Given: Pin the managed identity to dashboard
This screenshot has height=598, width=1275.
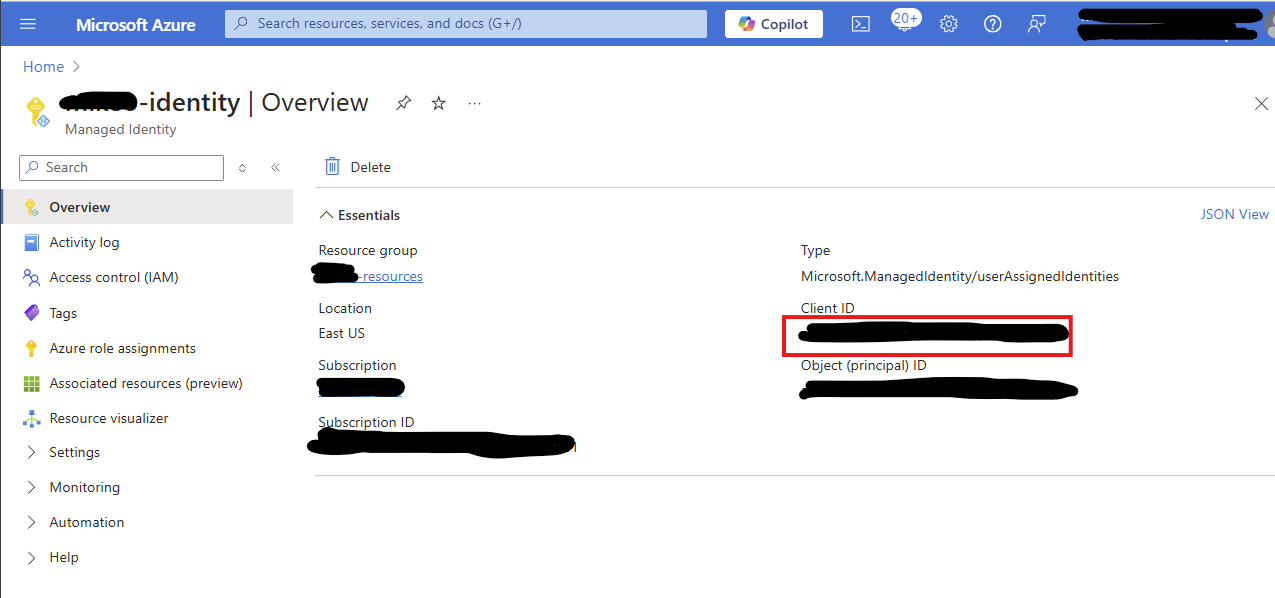Looking at the screenshot, I should (x=403, y=103).
